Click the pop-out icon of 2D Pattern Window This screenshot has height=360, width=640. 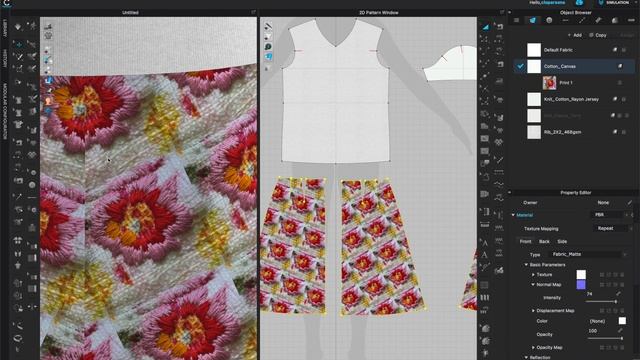502,12
